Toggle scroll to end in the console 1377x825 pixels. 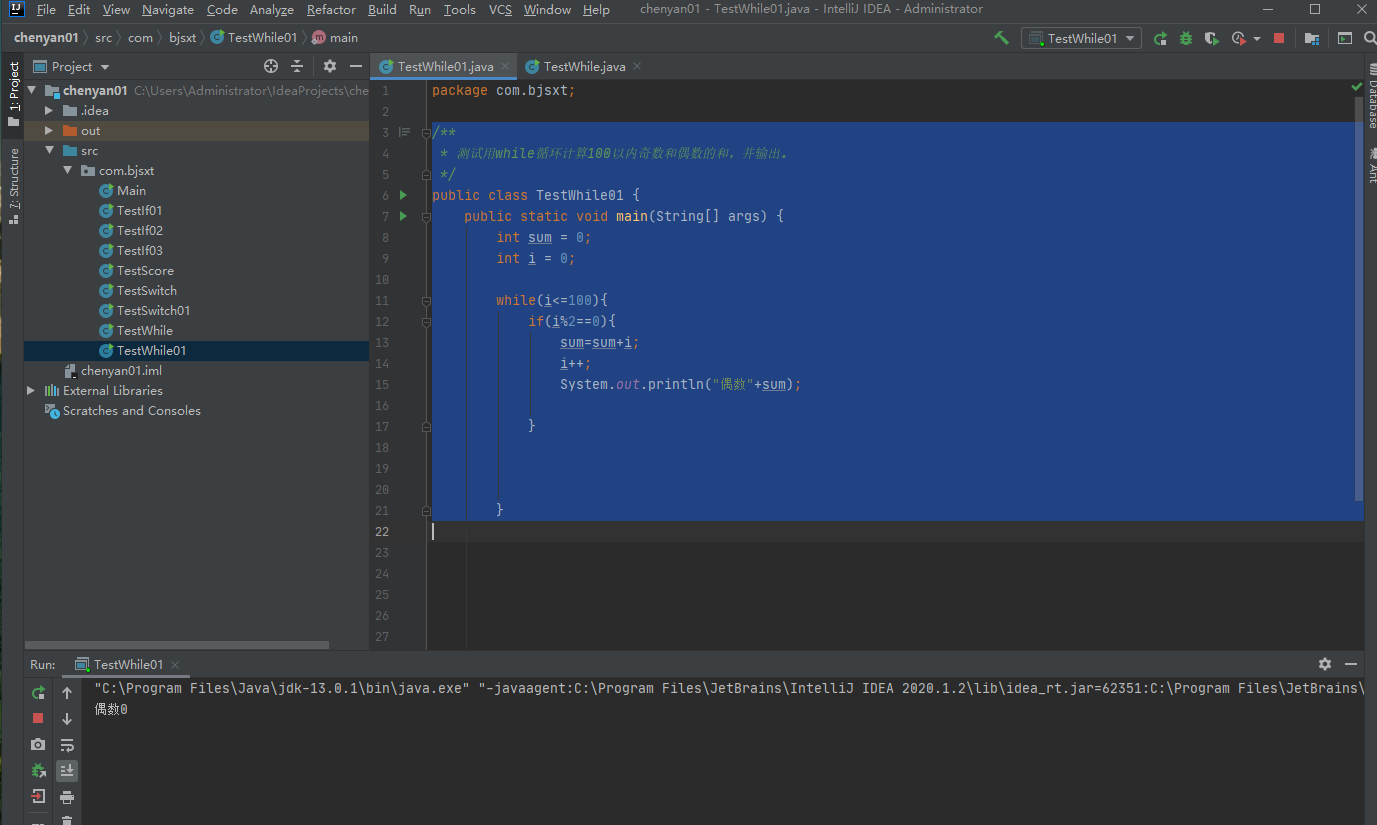[67, 770]
